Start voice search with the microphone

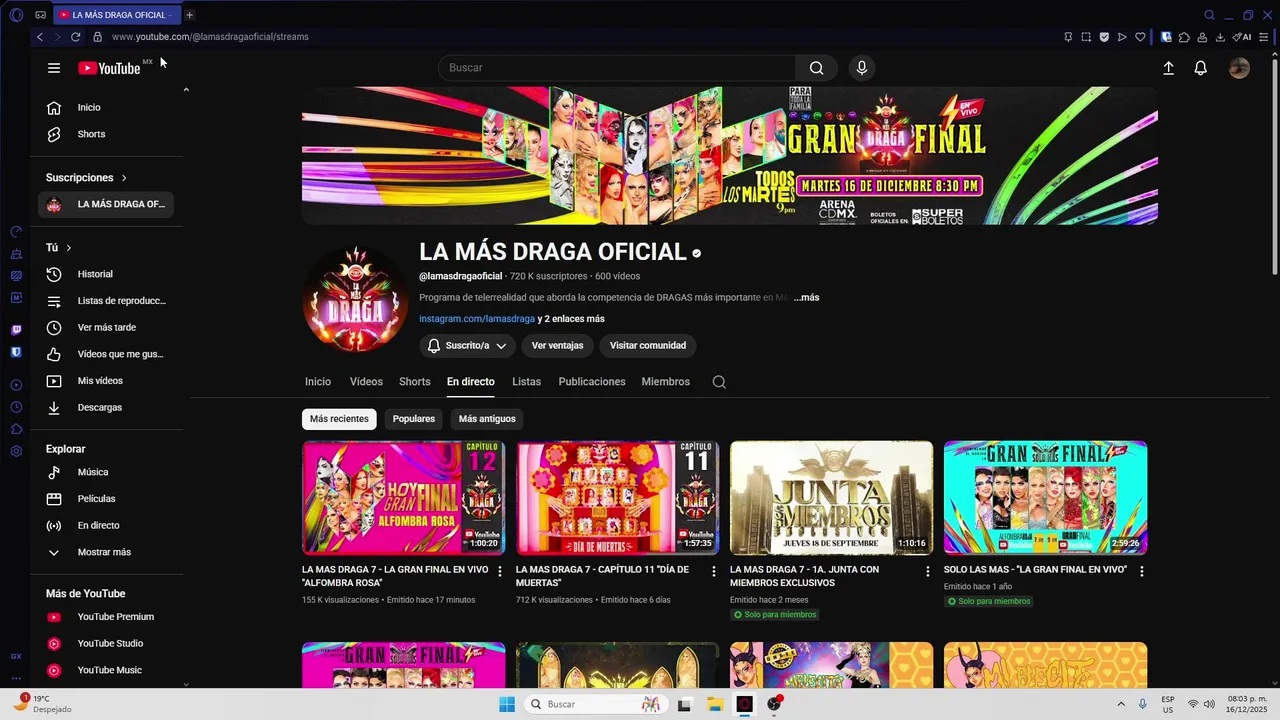click(x=862, y=68)
